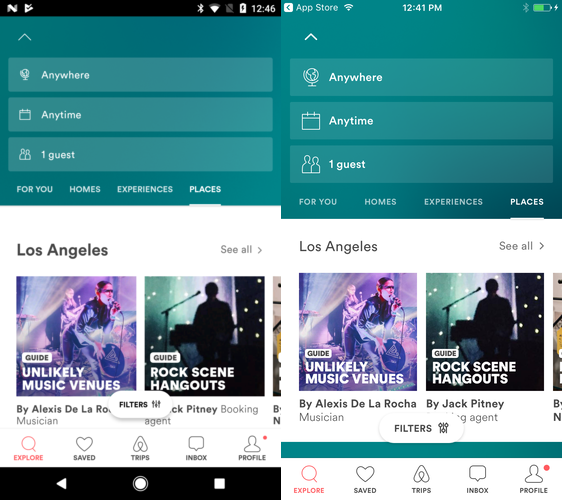Tap Android recent apps square button
The width and height of the screenshot is (562, 500).
[x=219, y=484]
